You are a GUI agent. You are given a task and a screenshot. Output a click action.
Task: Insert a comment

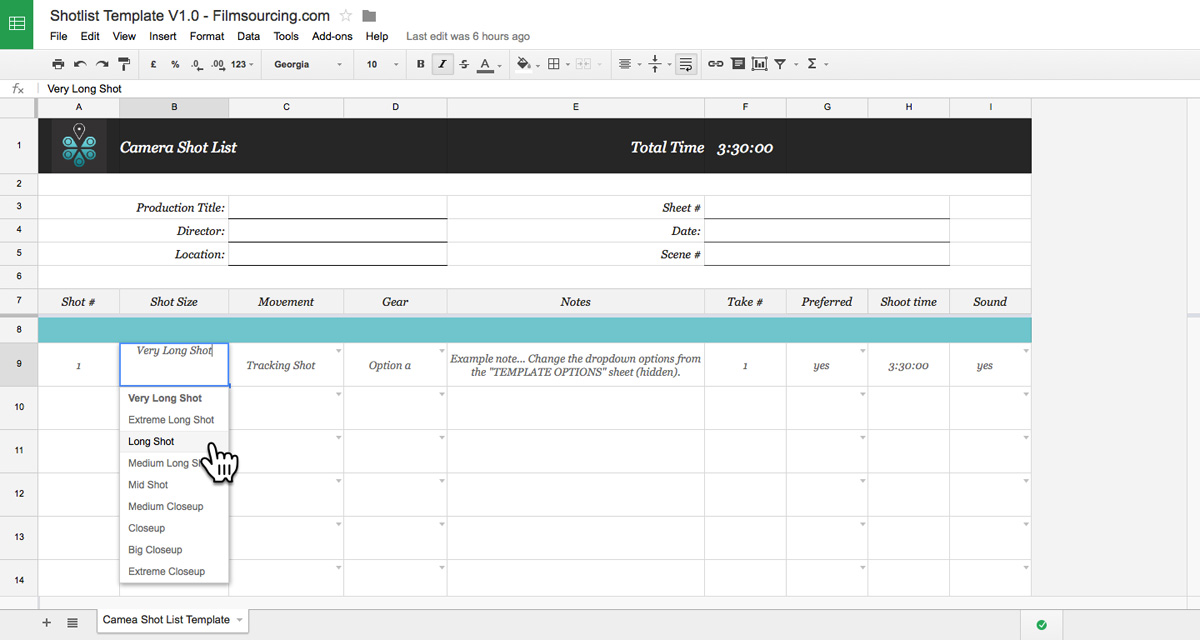738,64
